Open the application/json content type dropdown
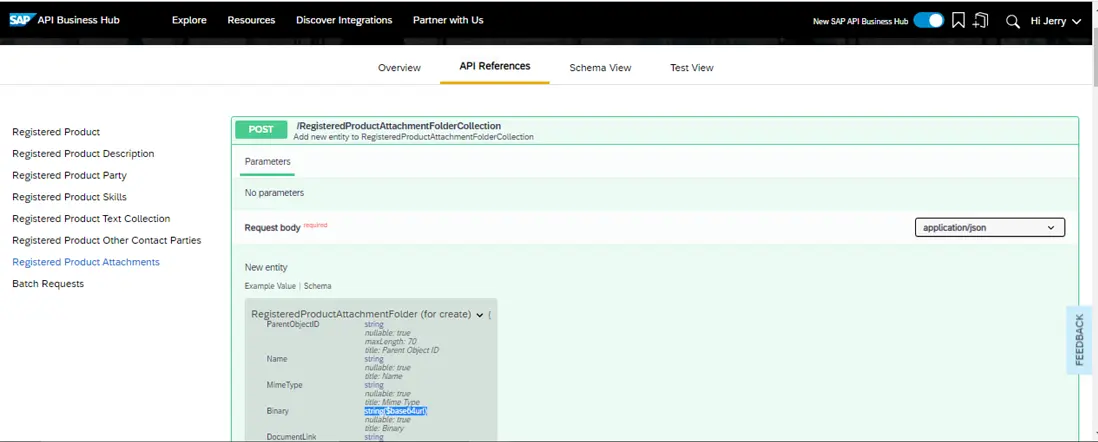The width and height of the screenshot is (1098, 442). point(989,228)
